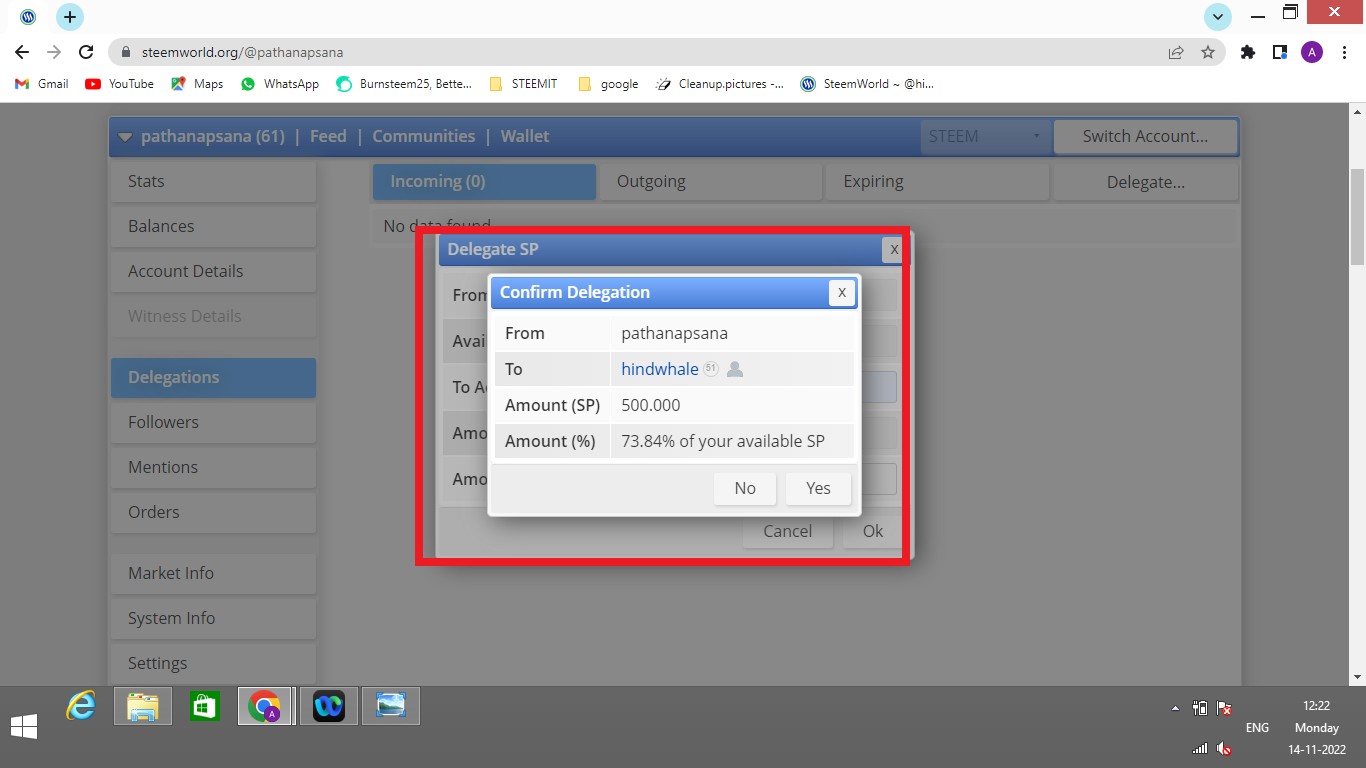The width and height of the screenshot is (1366, 768).
Task: Click the network signal icon in system tray
Action: pos(1199,747)
